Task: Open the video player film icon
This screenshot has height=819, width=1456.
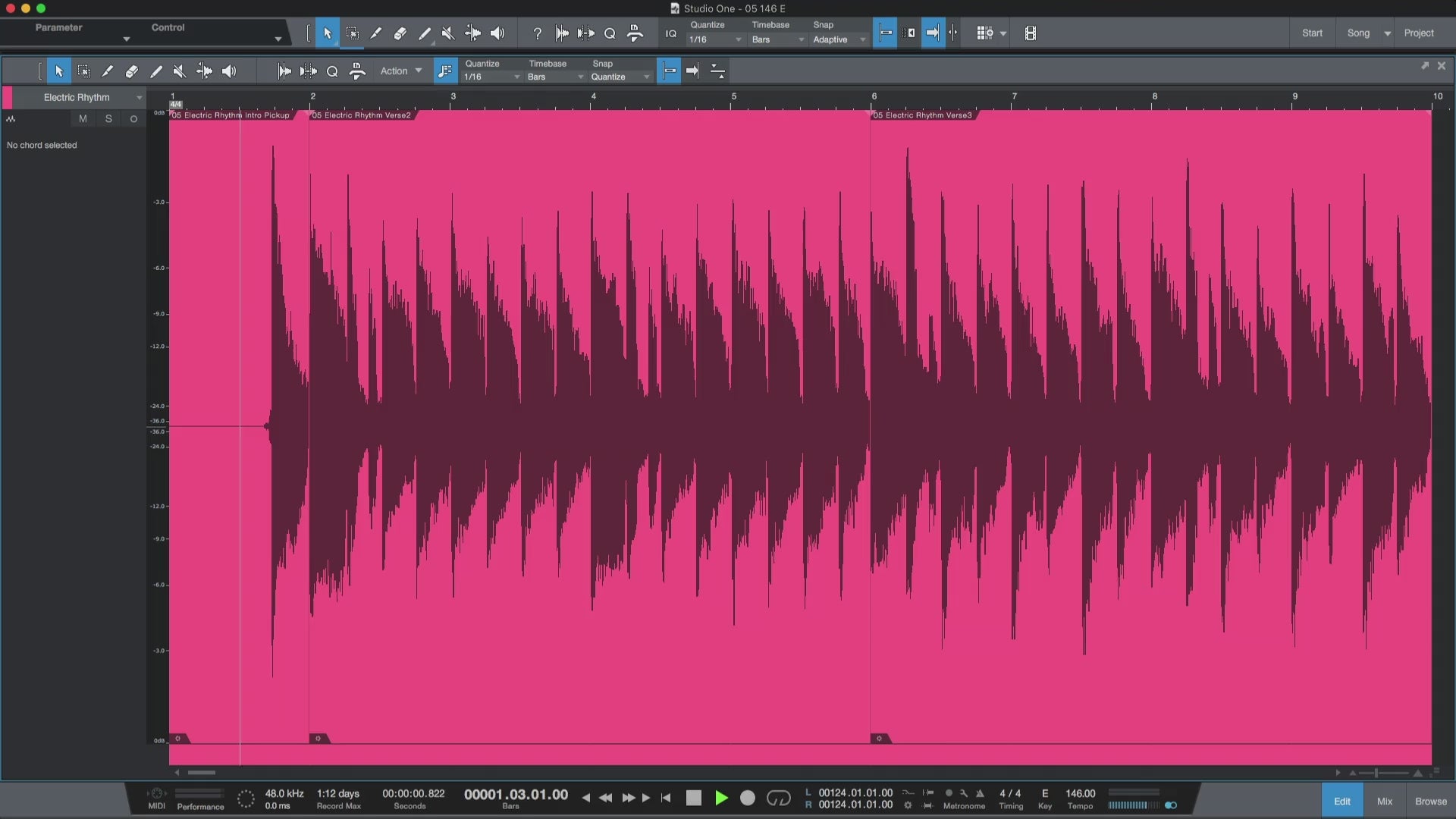Action: (x=1030, y=33)
